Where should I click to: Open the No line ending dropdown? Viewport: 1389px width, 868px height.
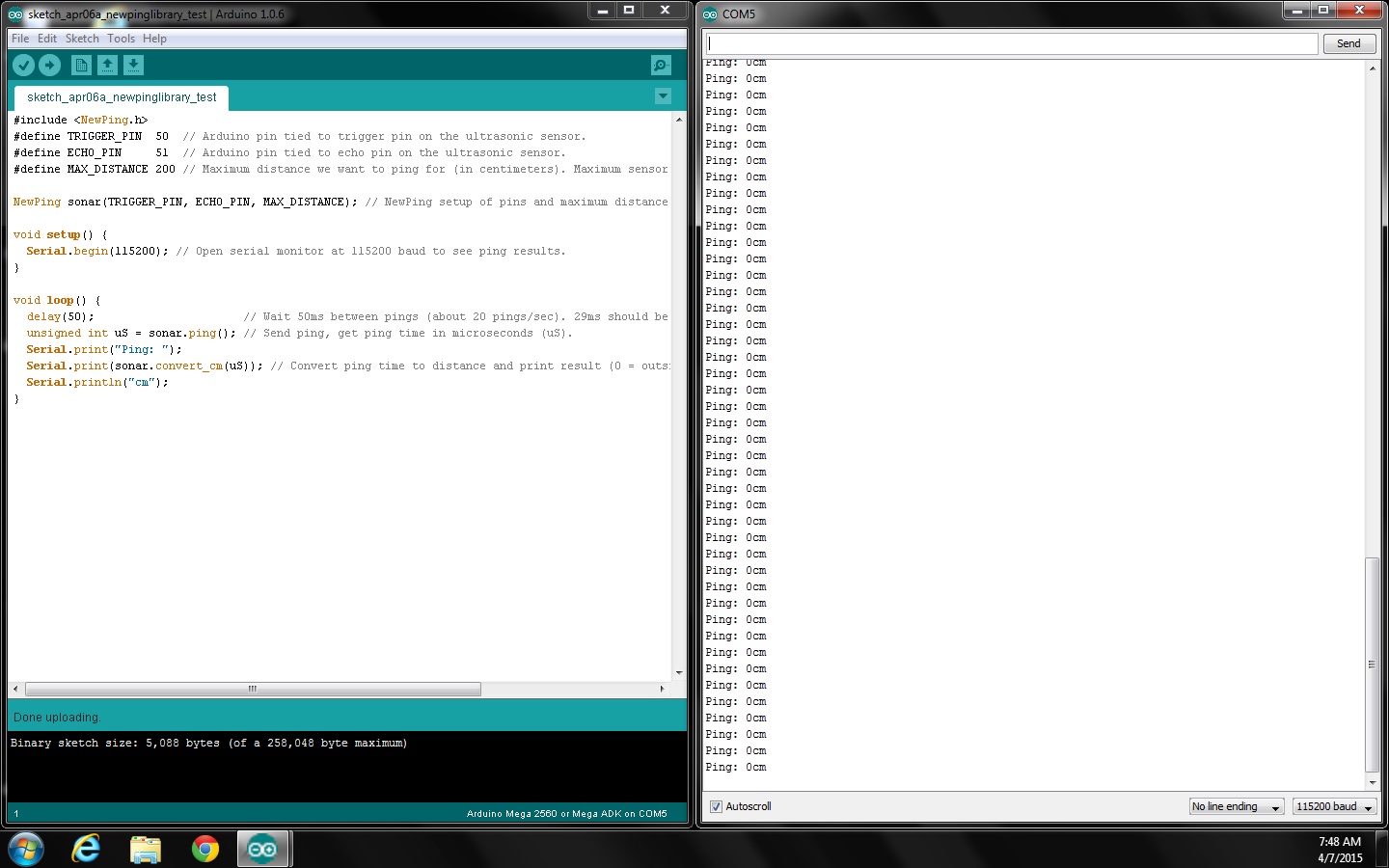[x=1237, y=806]
